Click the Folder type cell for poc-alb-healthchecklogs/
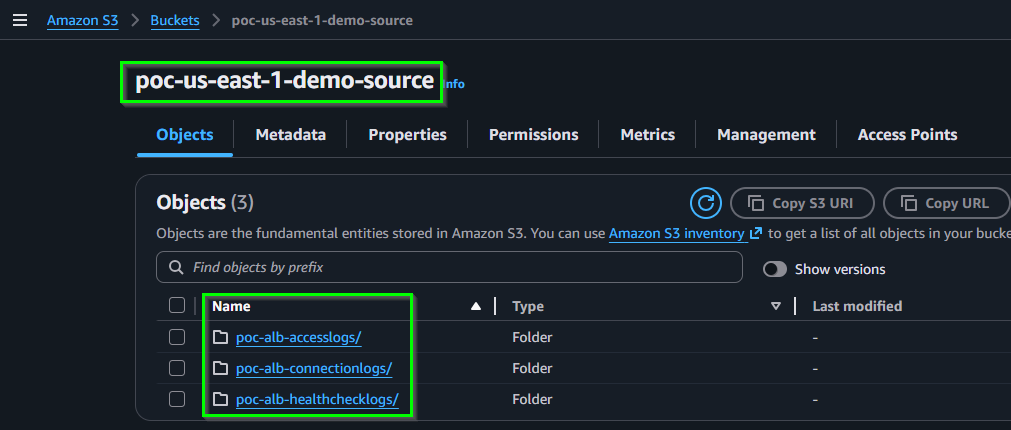Viewport: 1011px width, 430px height. (532, 400)
